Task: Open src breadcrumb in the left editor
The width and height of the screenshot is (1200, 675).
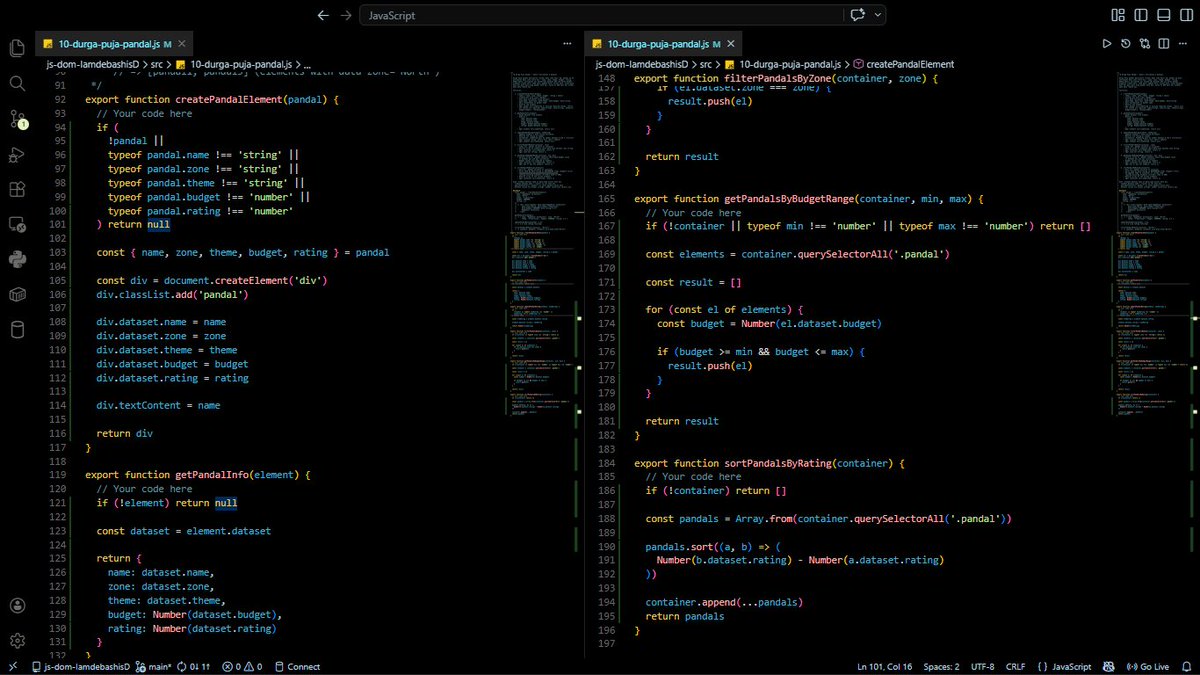Action: [158, 63]
